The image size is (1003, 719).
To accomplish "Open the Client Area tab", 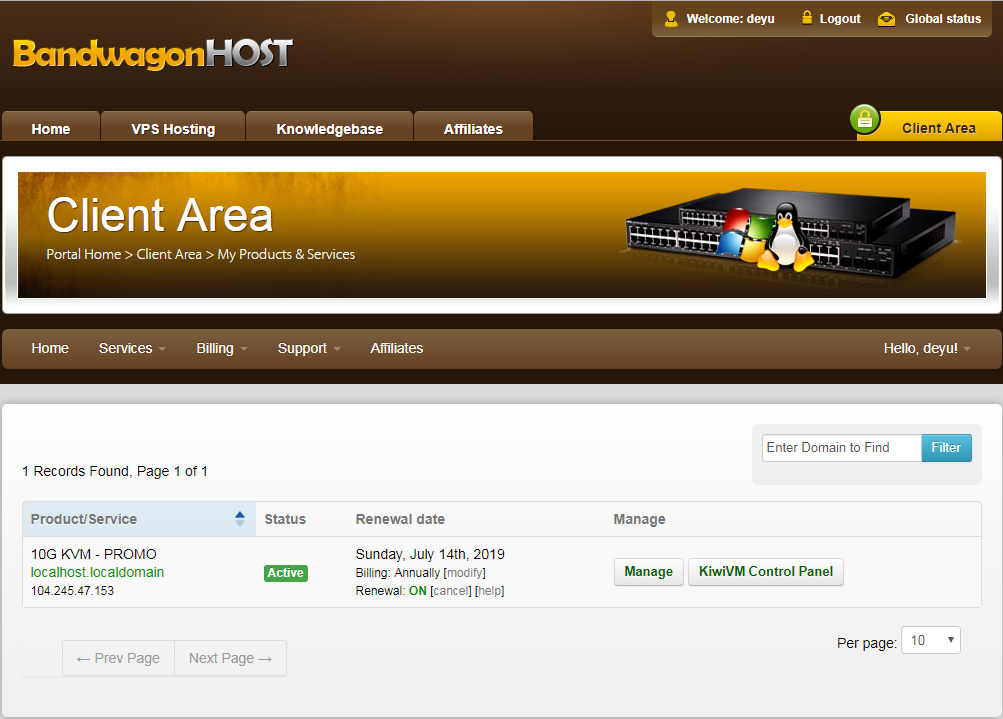I will tap(938, 127).
